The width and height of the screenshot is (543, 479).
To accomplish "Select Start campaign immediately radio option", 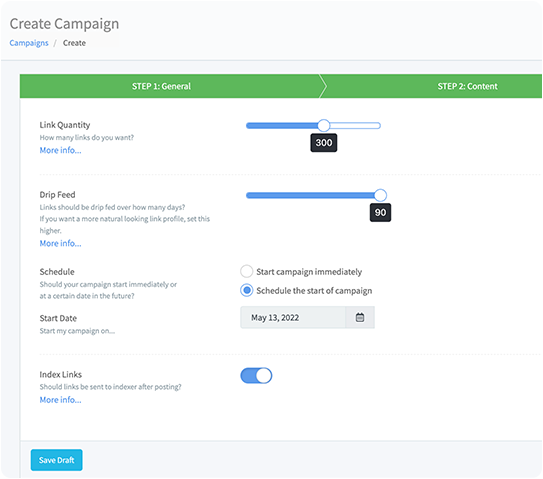I will [x=247, y=272].
